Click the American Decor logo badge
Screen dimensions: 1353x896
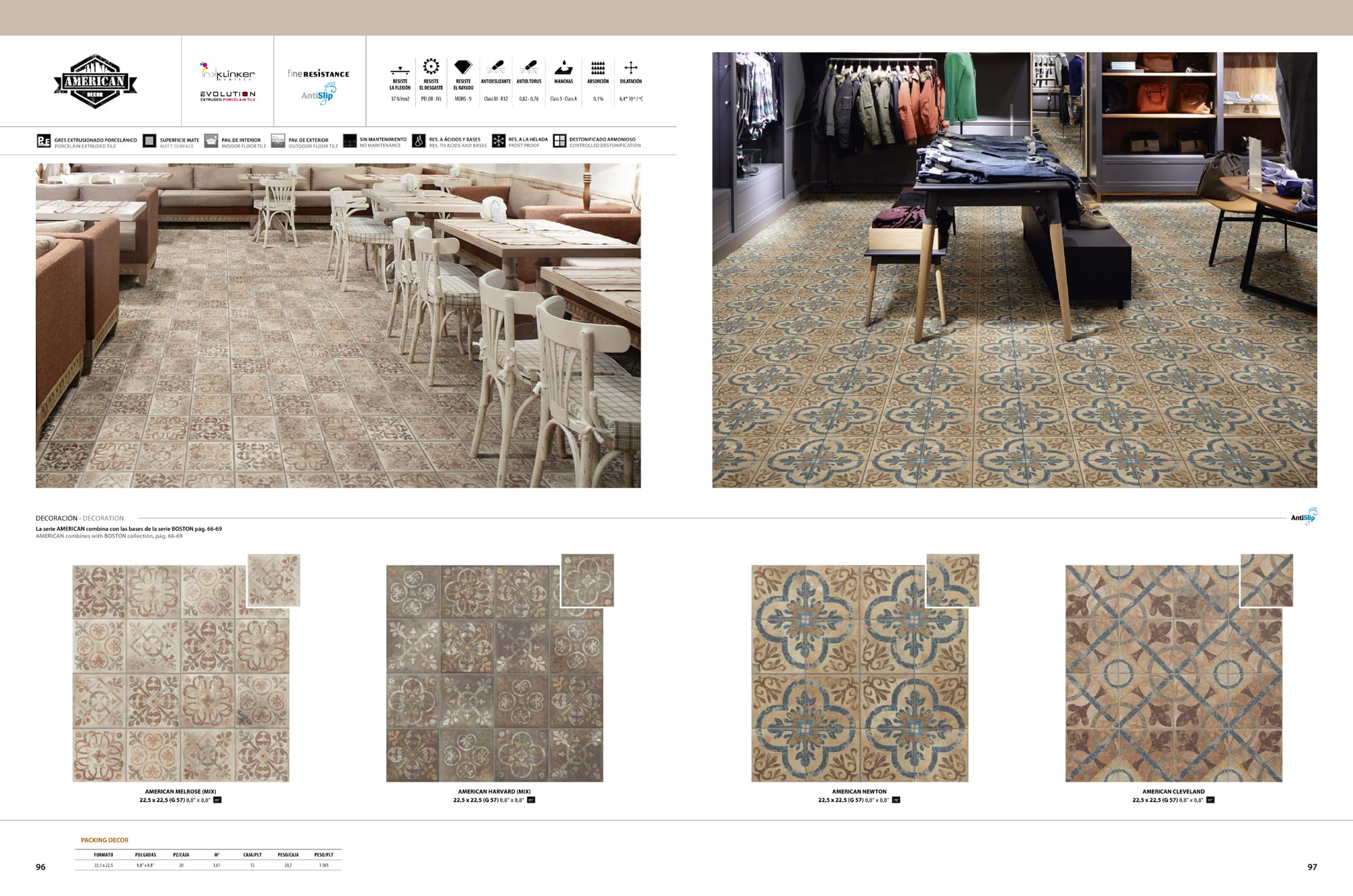(x=95, y=82)
